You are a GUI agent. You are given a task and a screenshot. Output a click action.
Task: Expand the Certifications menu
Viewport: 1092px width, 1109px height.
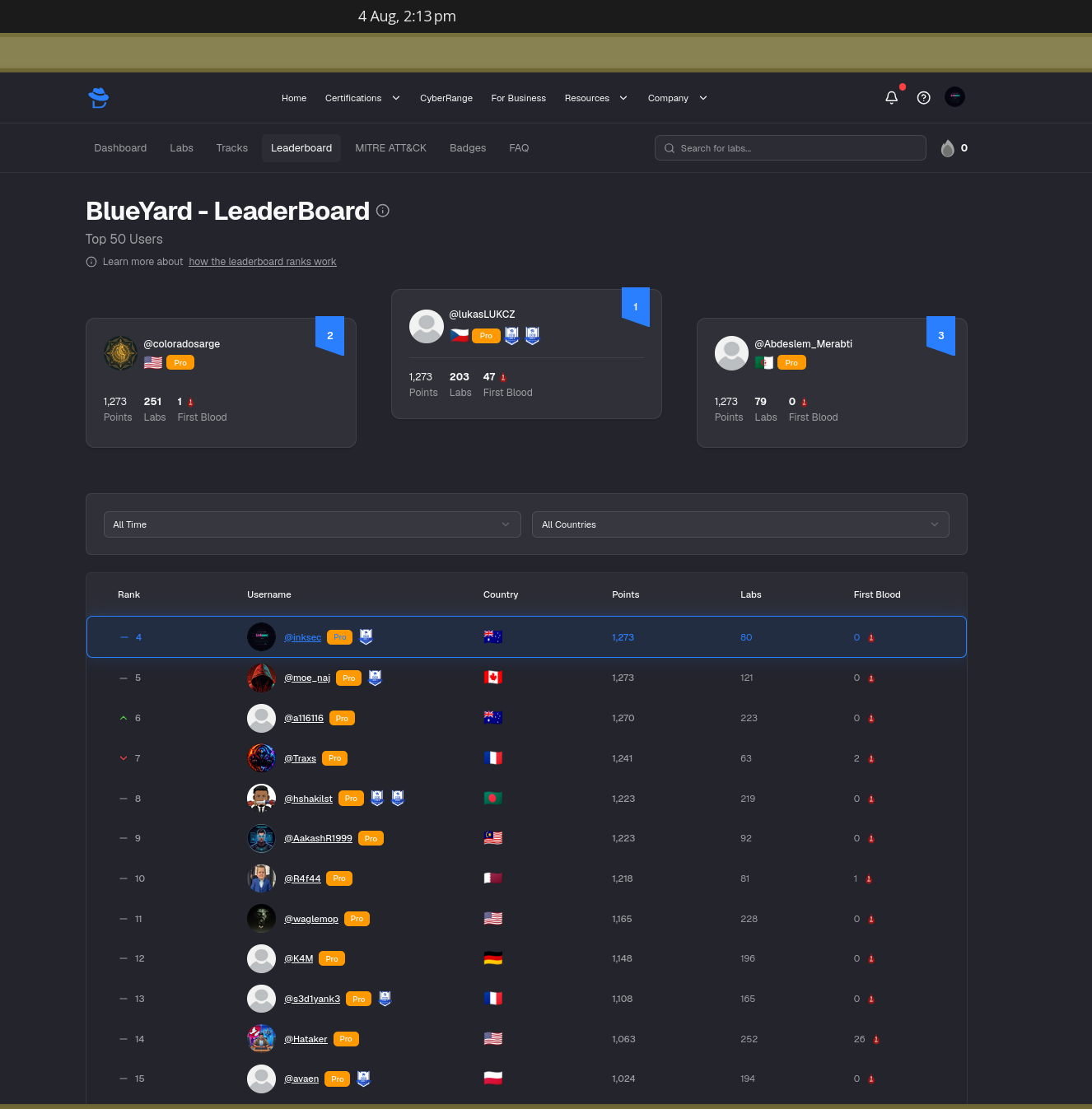click(x=362, y=98)
